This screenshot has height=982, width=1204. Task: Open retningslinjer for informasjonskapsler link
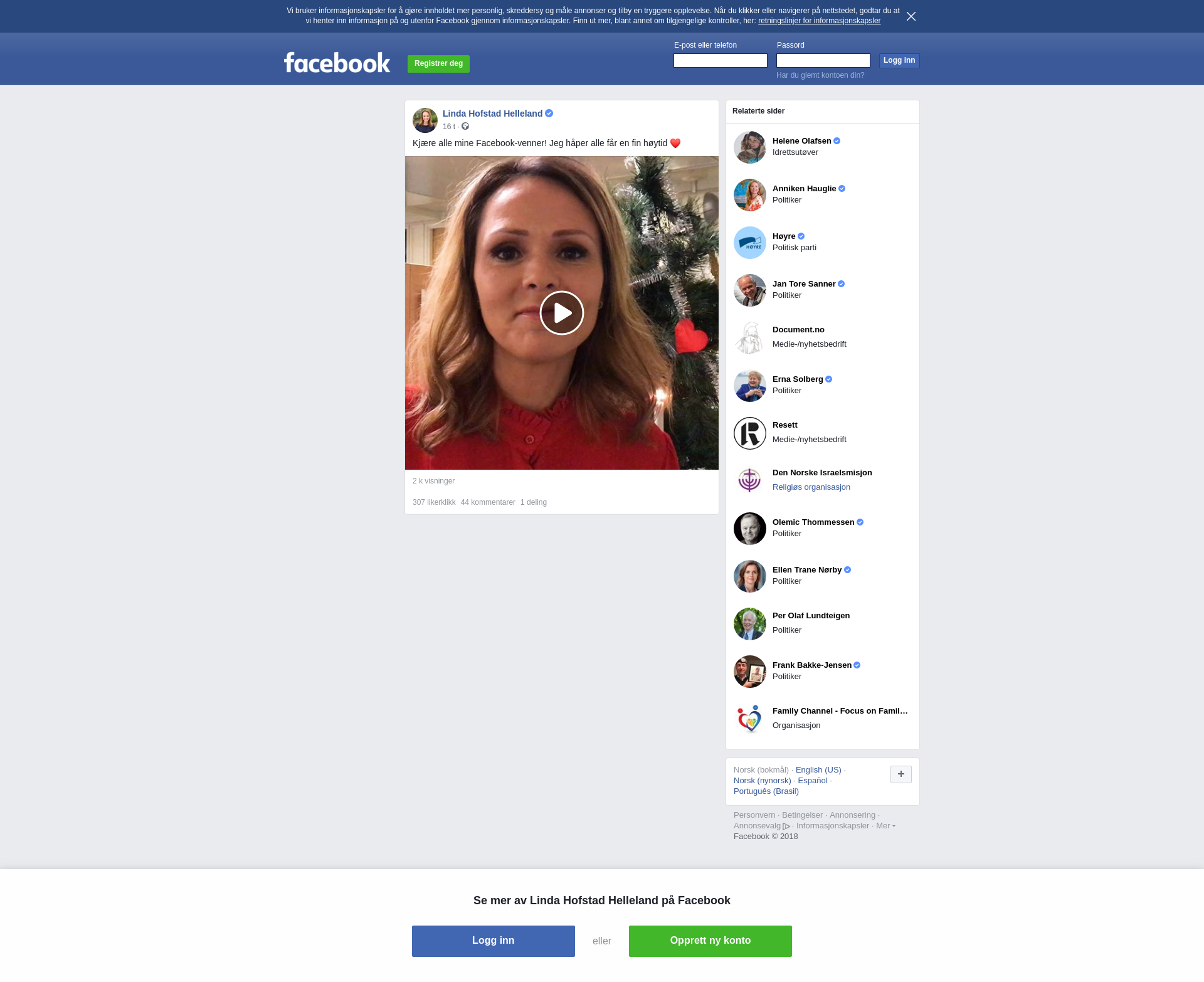(819, 21)
